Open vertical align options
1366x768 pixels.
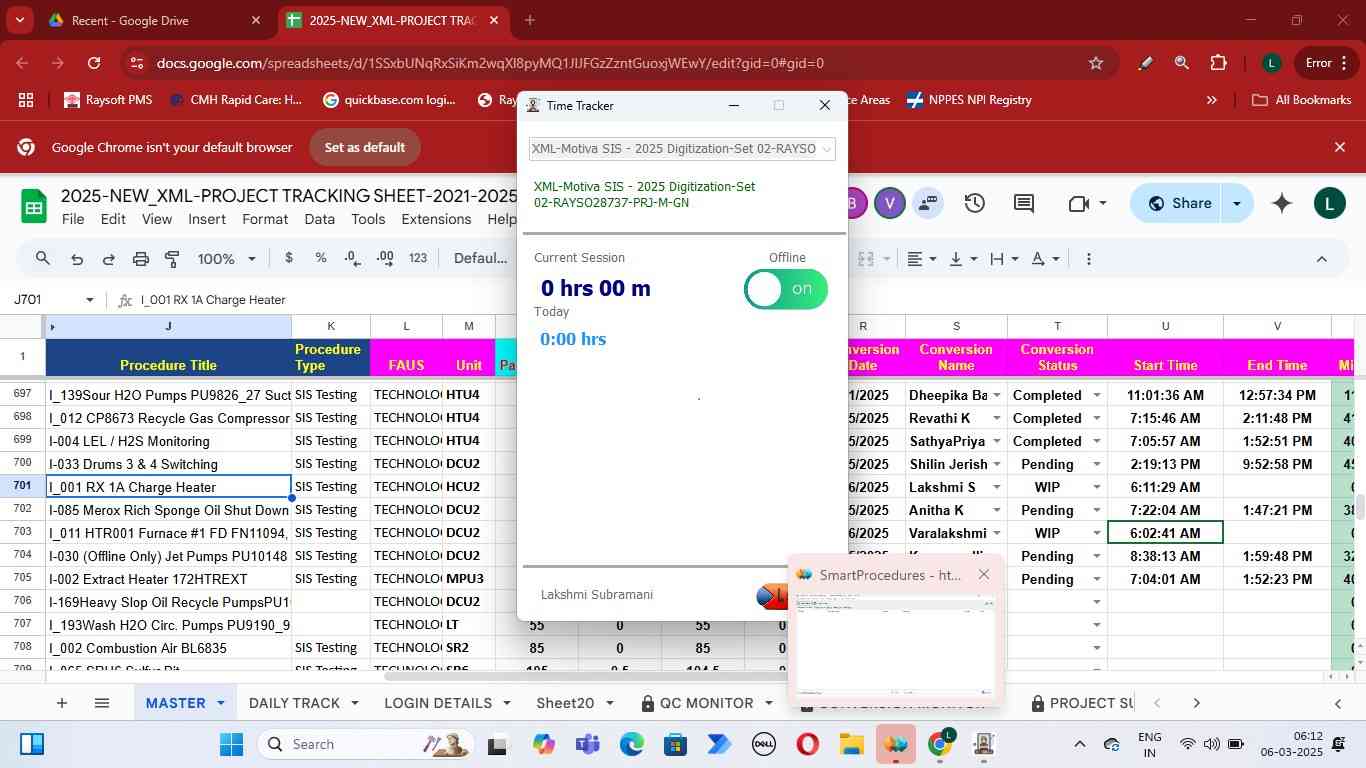click(x=963, y=259)
